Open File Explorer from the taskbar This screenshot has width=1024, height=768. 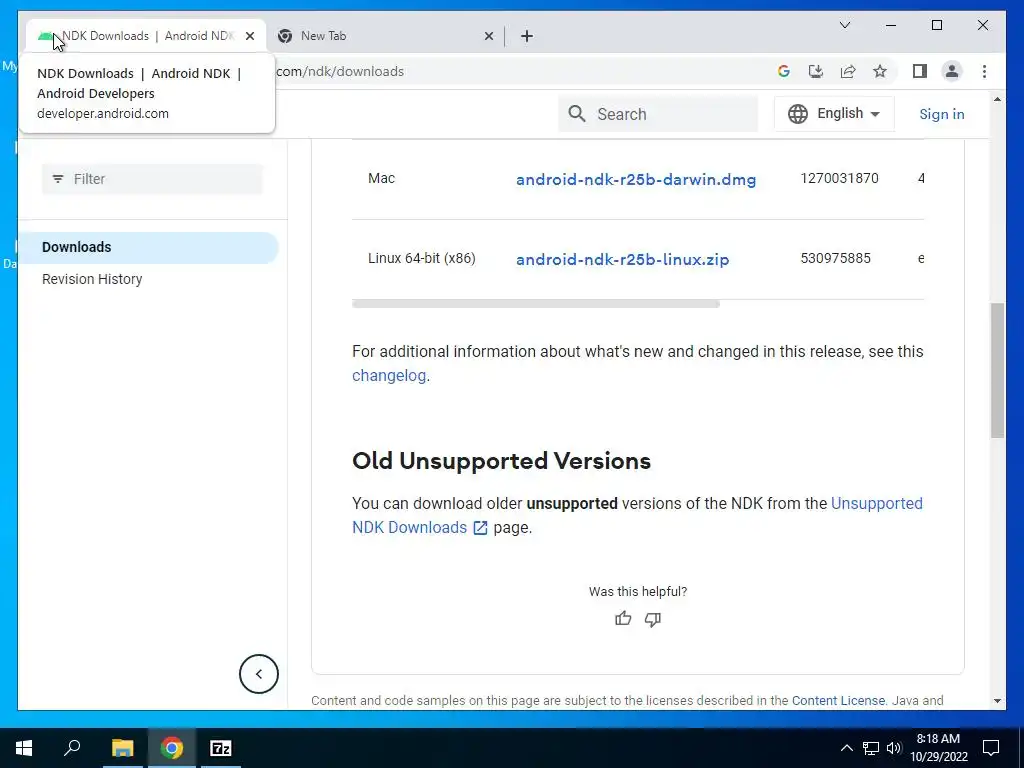(x=122, y=748)
